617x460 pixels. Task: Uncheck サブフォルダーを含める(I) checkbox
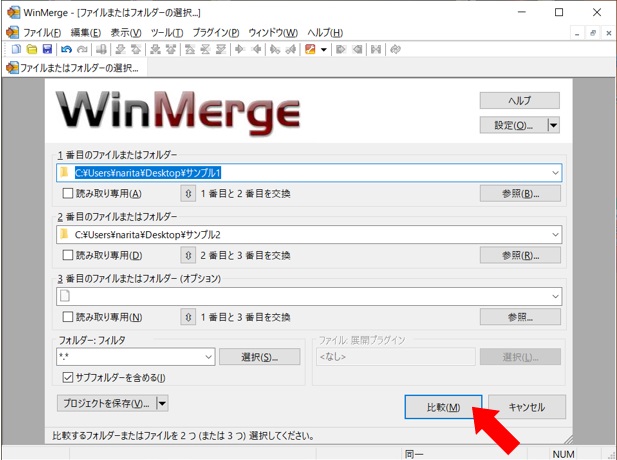68,377
